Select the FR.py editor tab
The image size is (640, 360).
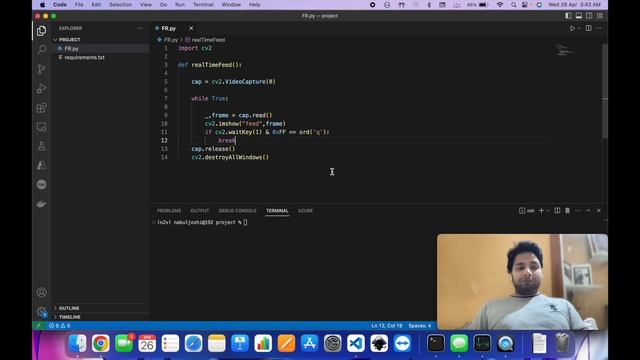point(169,28)
